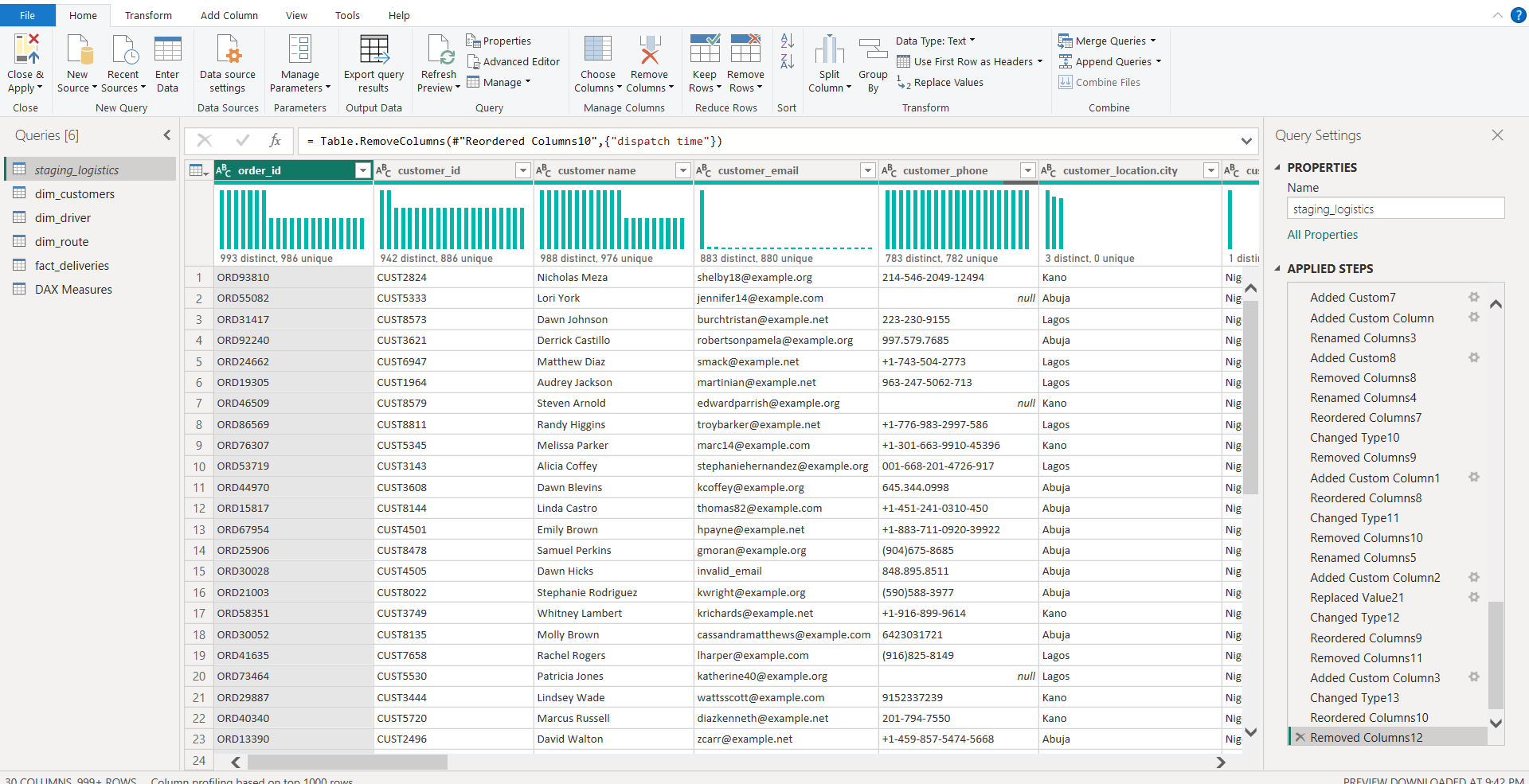1529x784 pixels.
Task: Switch to View tab
Action: tap(296, 15)
